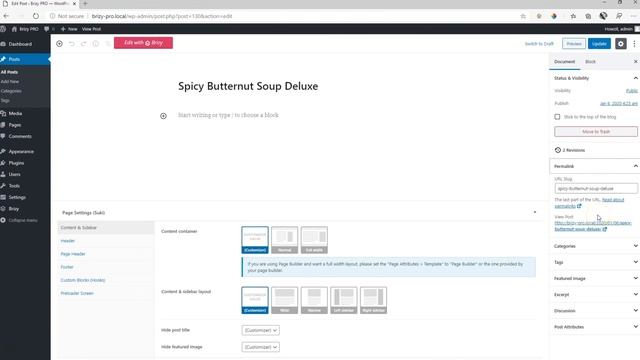Image resolution: width=640 pixels, height=360 pixels.
Task: Open Header page settings tab
Action: pyautogui.click(x=68, y=241)
